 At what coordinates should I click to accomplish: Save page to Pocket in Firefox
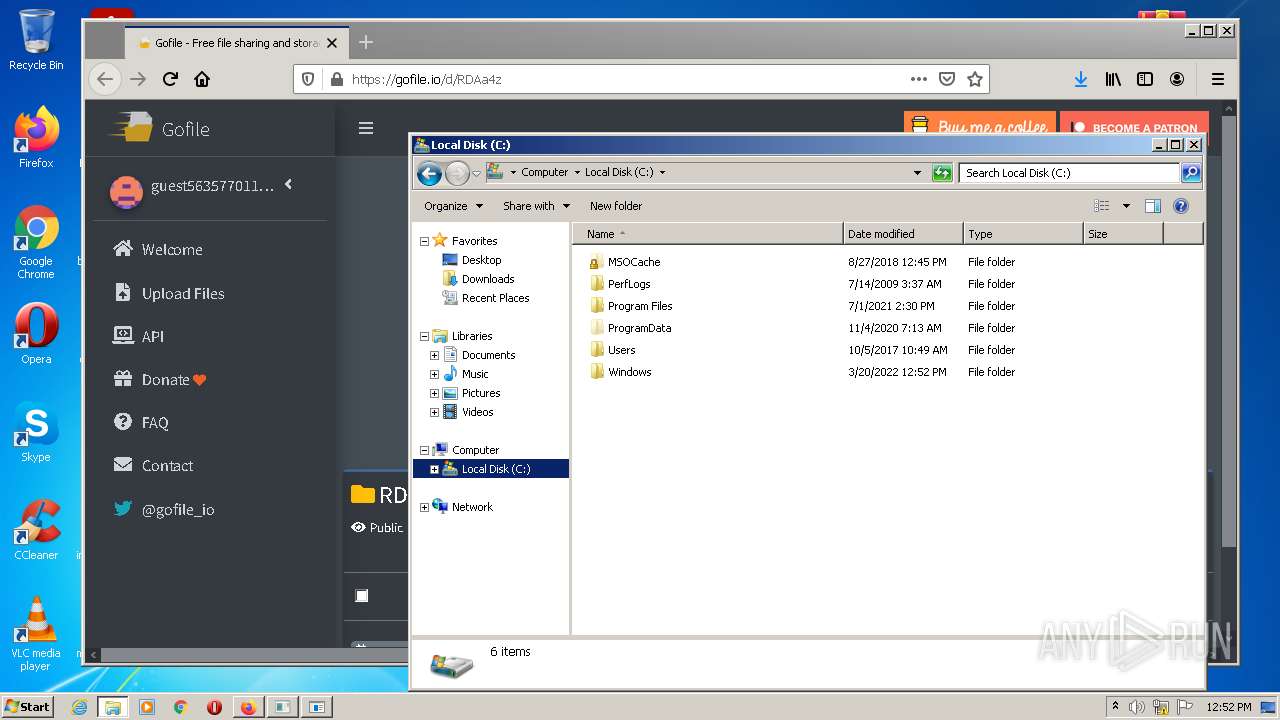click(x=947, y=79)
